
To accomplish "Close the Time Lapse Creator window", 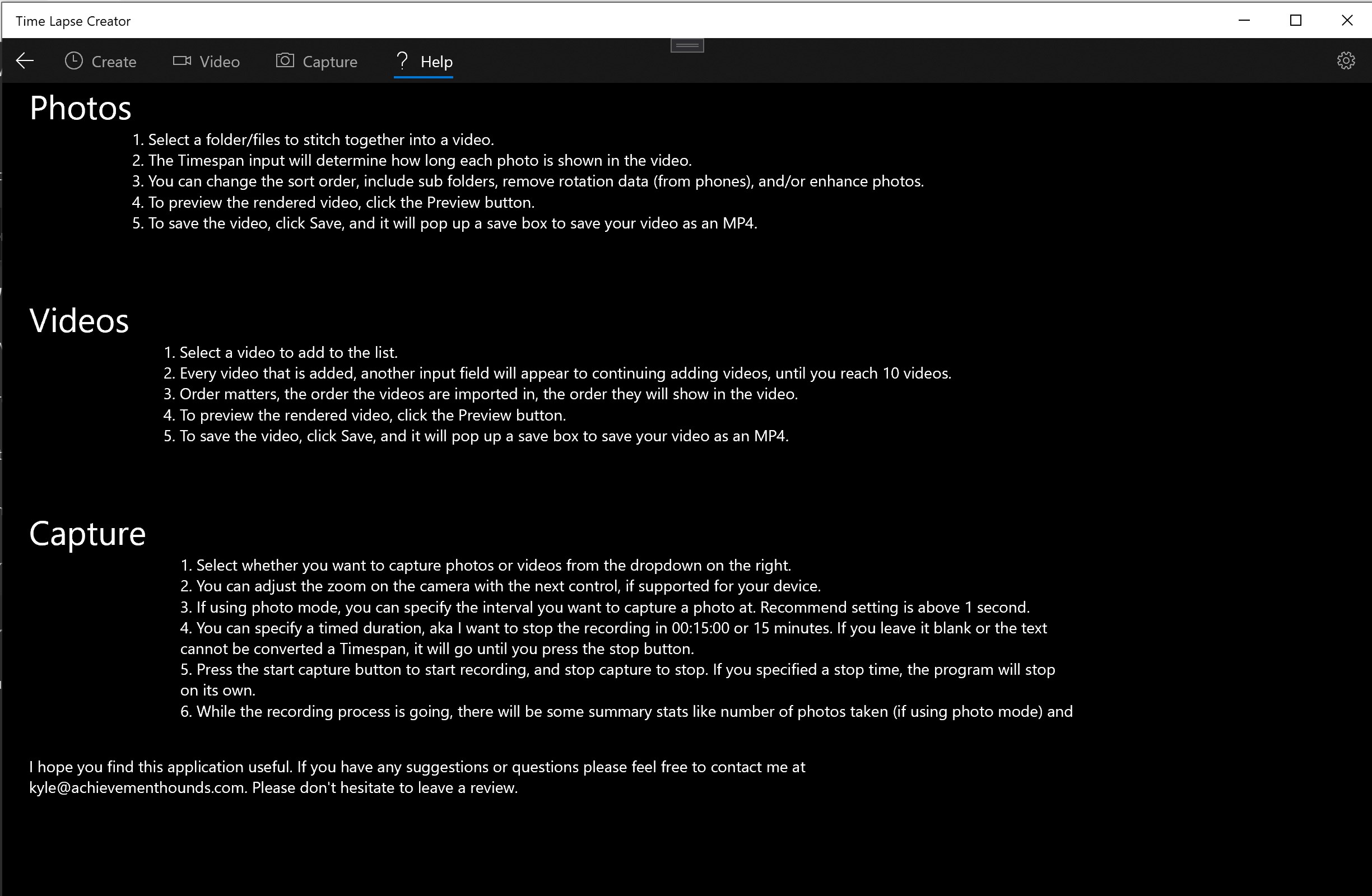I will 1347,21.
